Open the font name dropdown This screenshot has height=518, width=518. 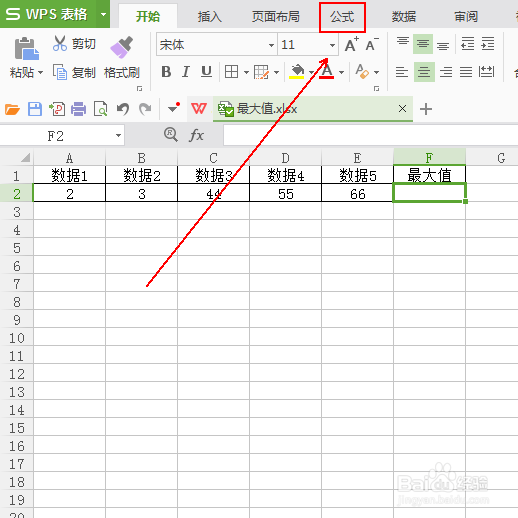[x=271, y=45]
